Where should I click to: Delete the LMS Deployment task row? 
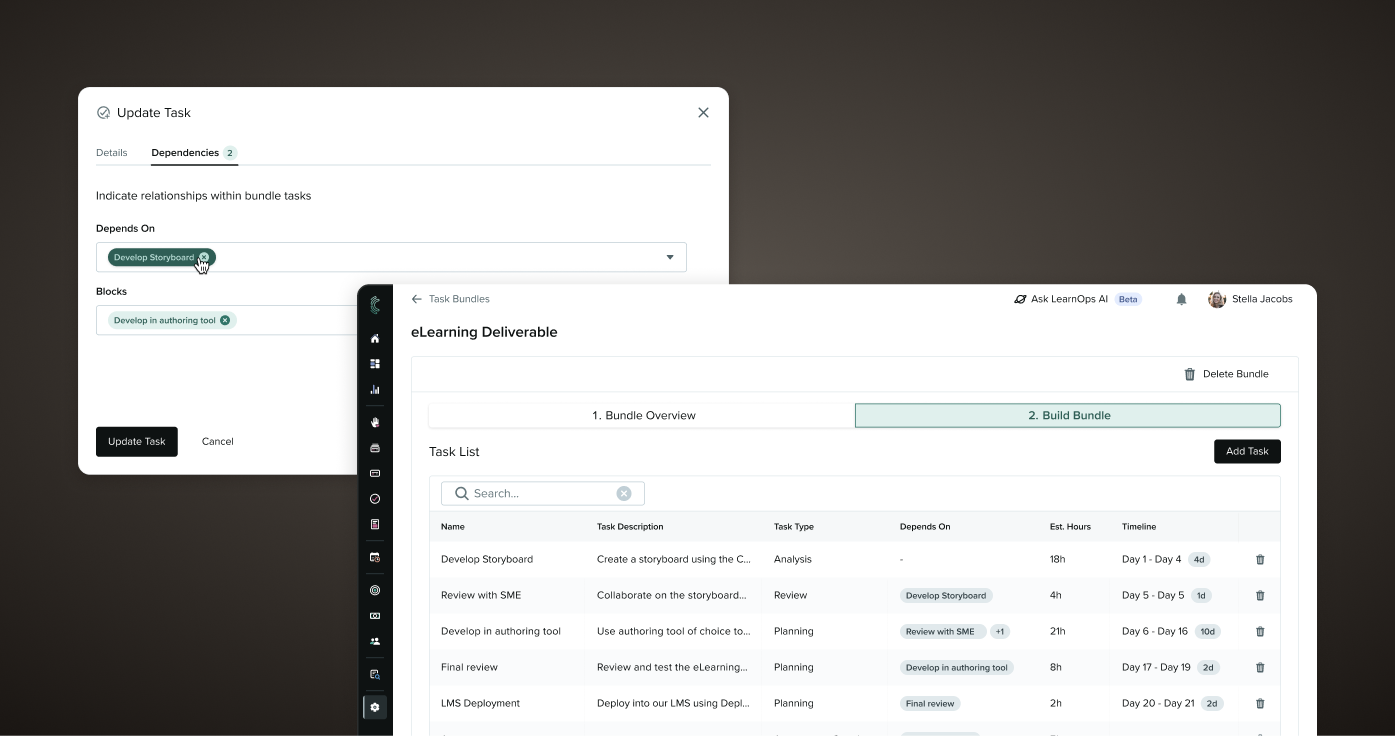point(1260,704)
